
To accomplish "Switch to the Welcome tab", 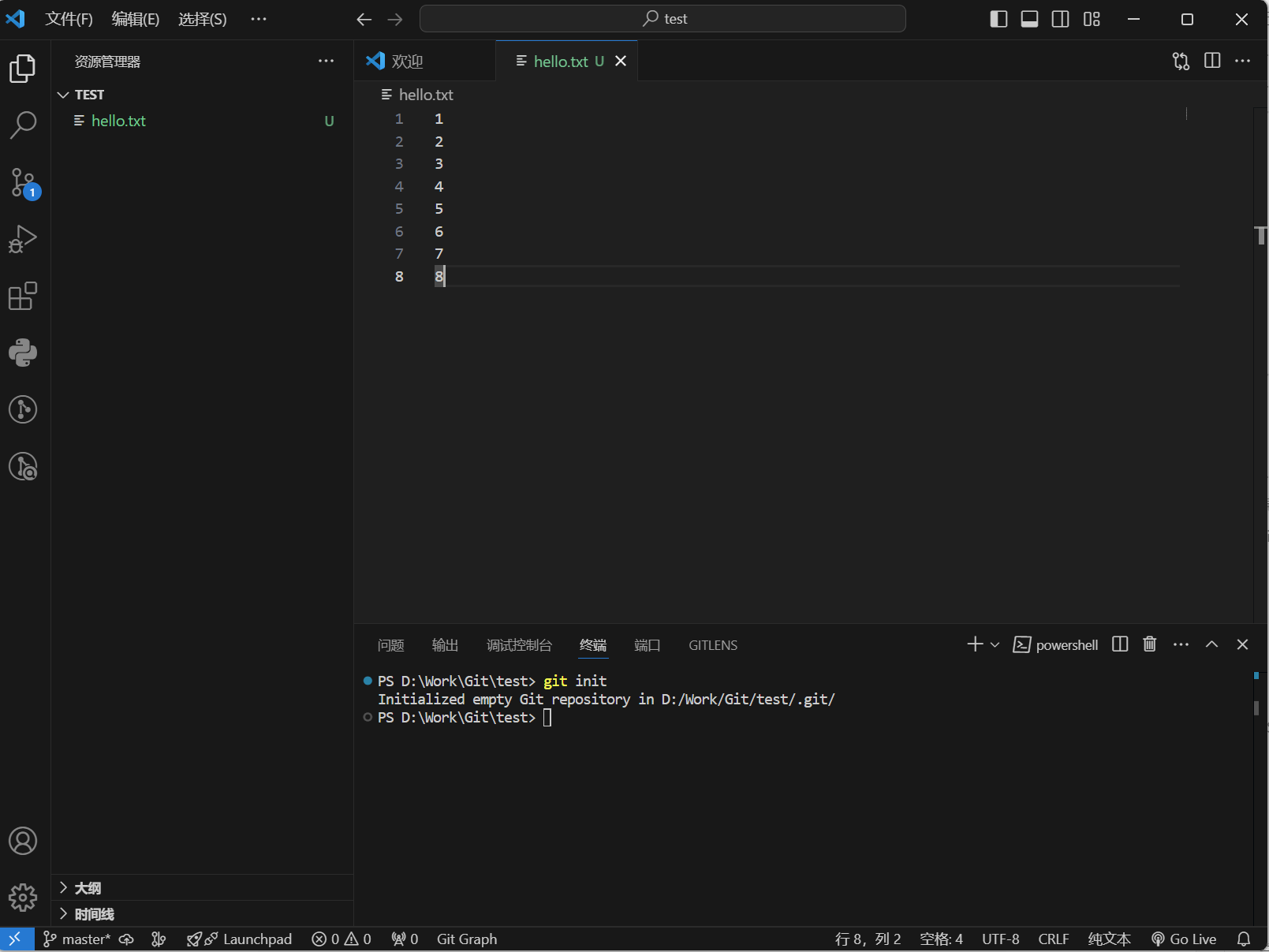I will click(425, 61).
